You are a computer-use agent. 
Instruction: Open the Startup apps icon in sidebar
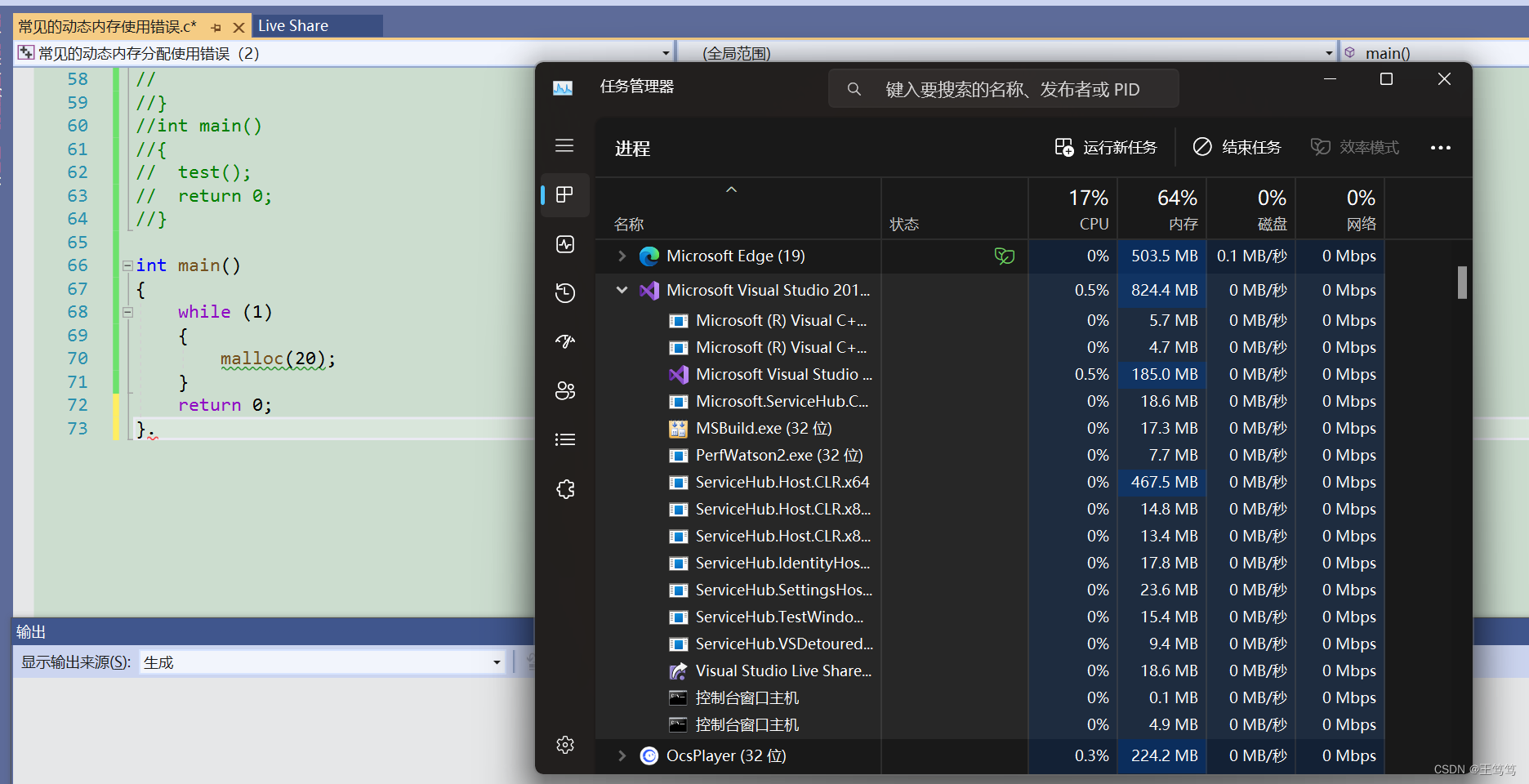click(x=564, y=341)
